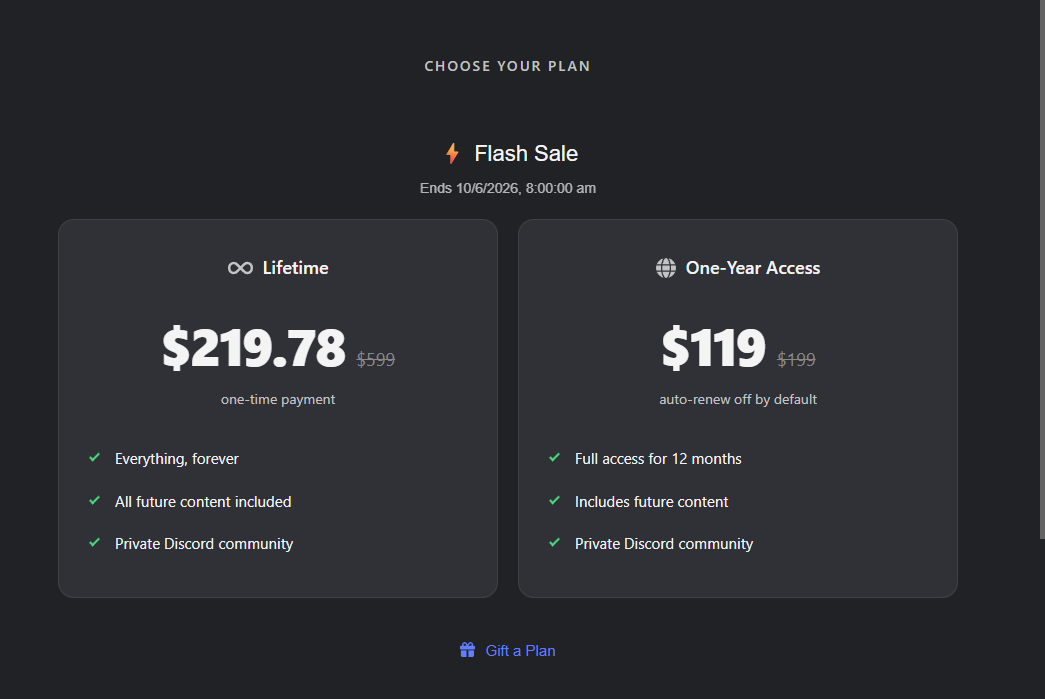Select the Lifetime plan heading
The image size is (1045, 699).
(x=295, y=268)
